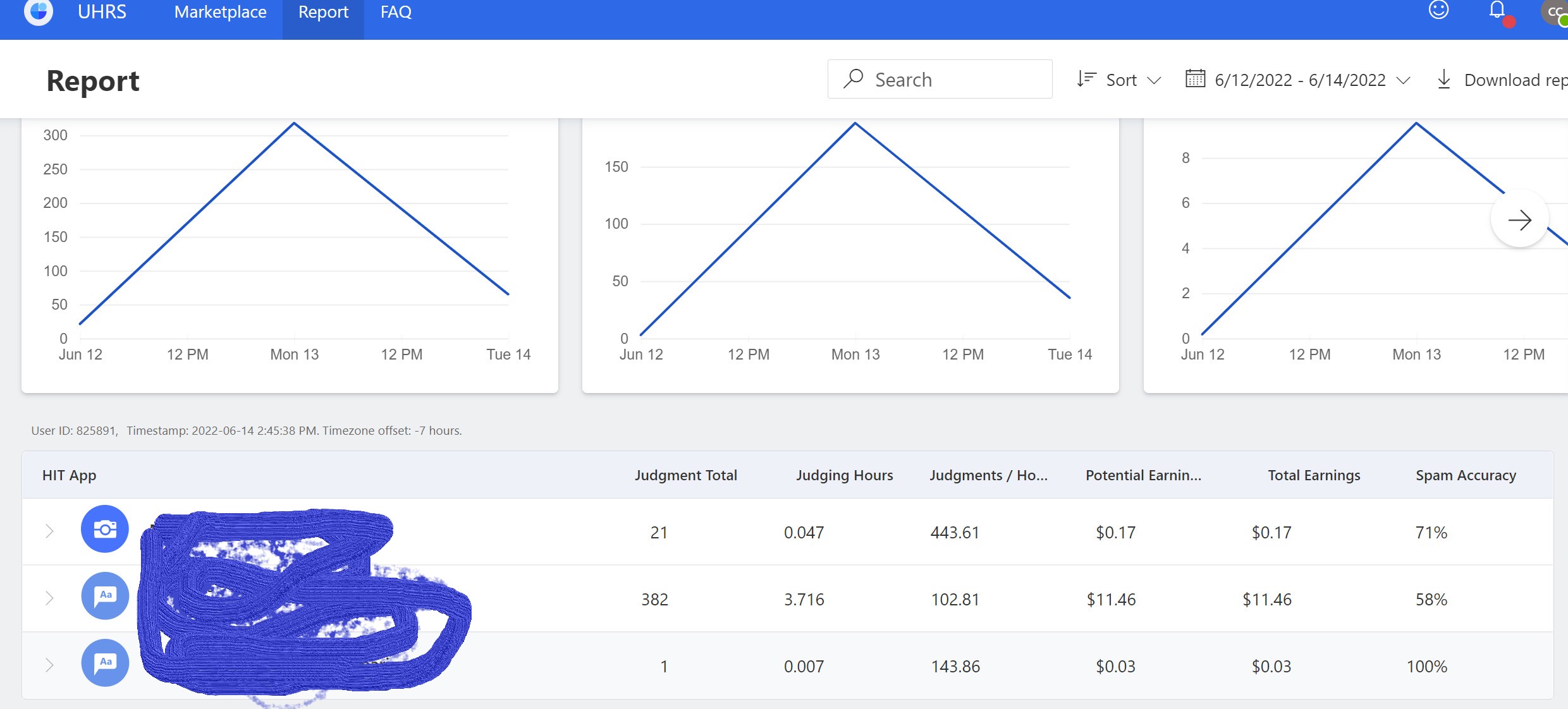The image size is (1568, 709).
Task: Open the FAQ tab
Action: pos(396,12)
